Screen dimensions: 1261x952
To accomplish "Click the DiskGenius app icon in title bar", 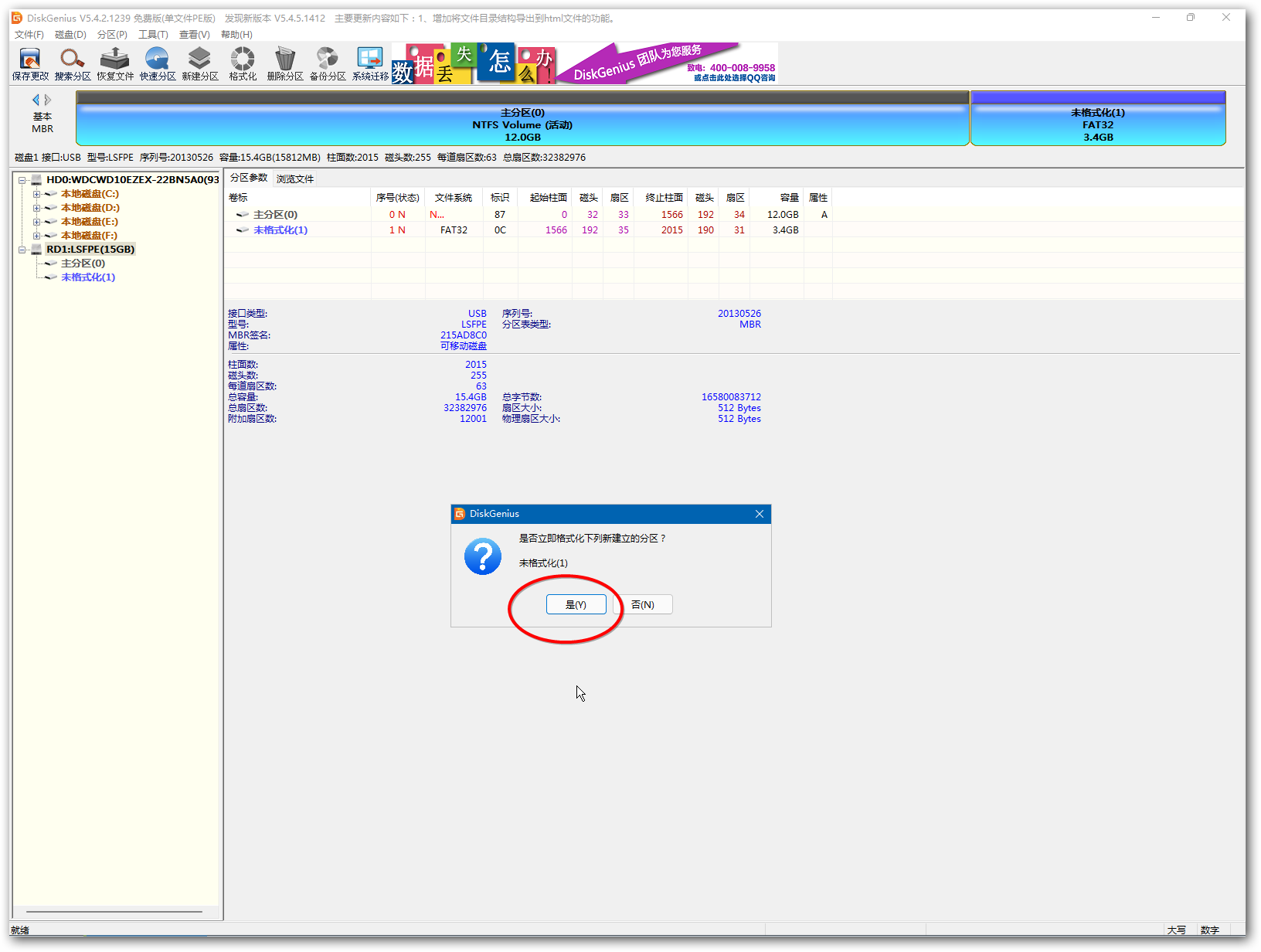I will pos(17,18).
